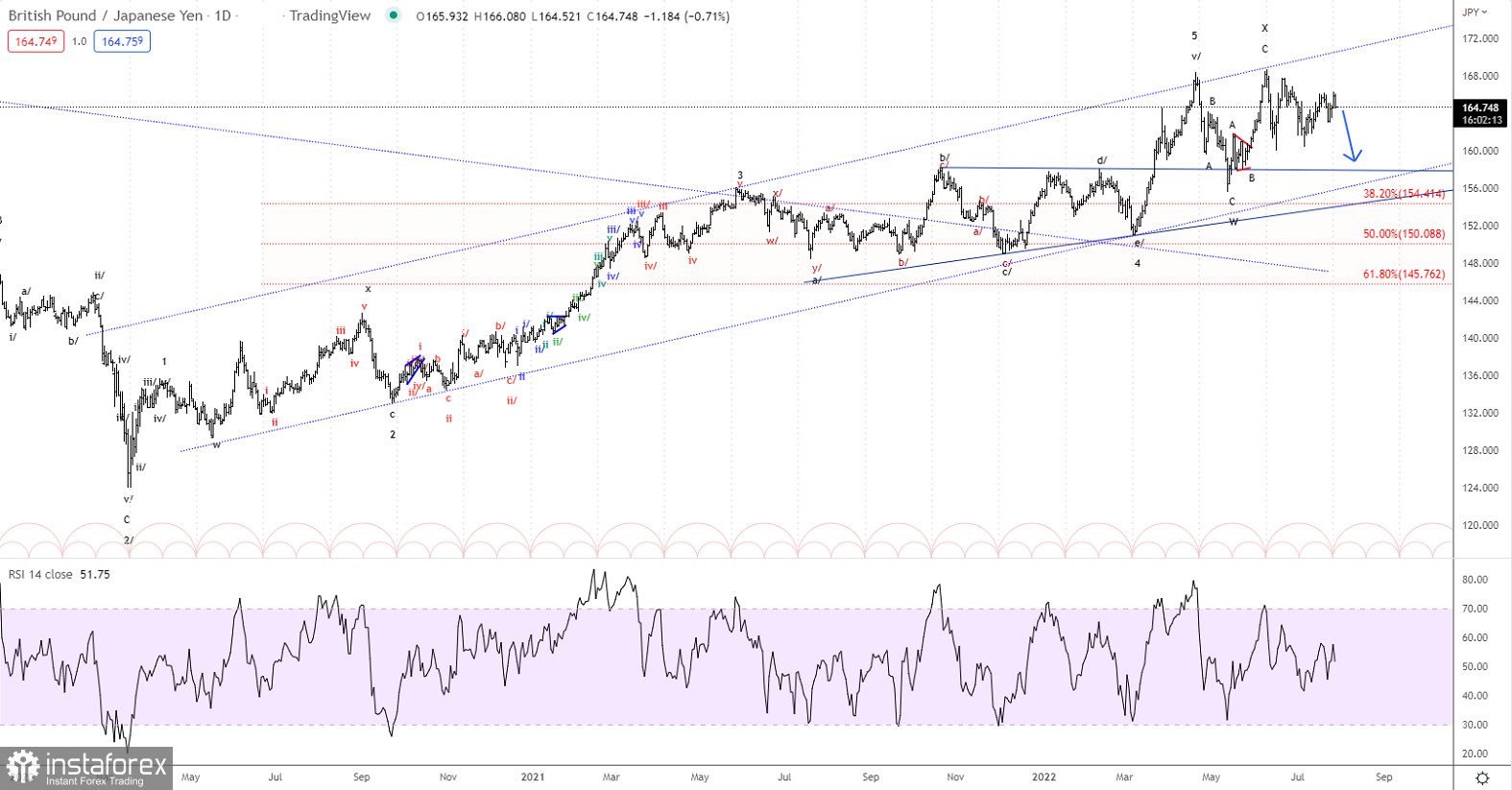Click the 128.000 price axis label

(x=1479, y=450)
